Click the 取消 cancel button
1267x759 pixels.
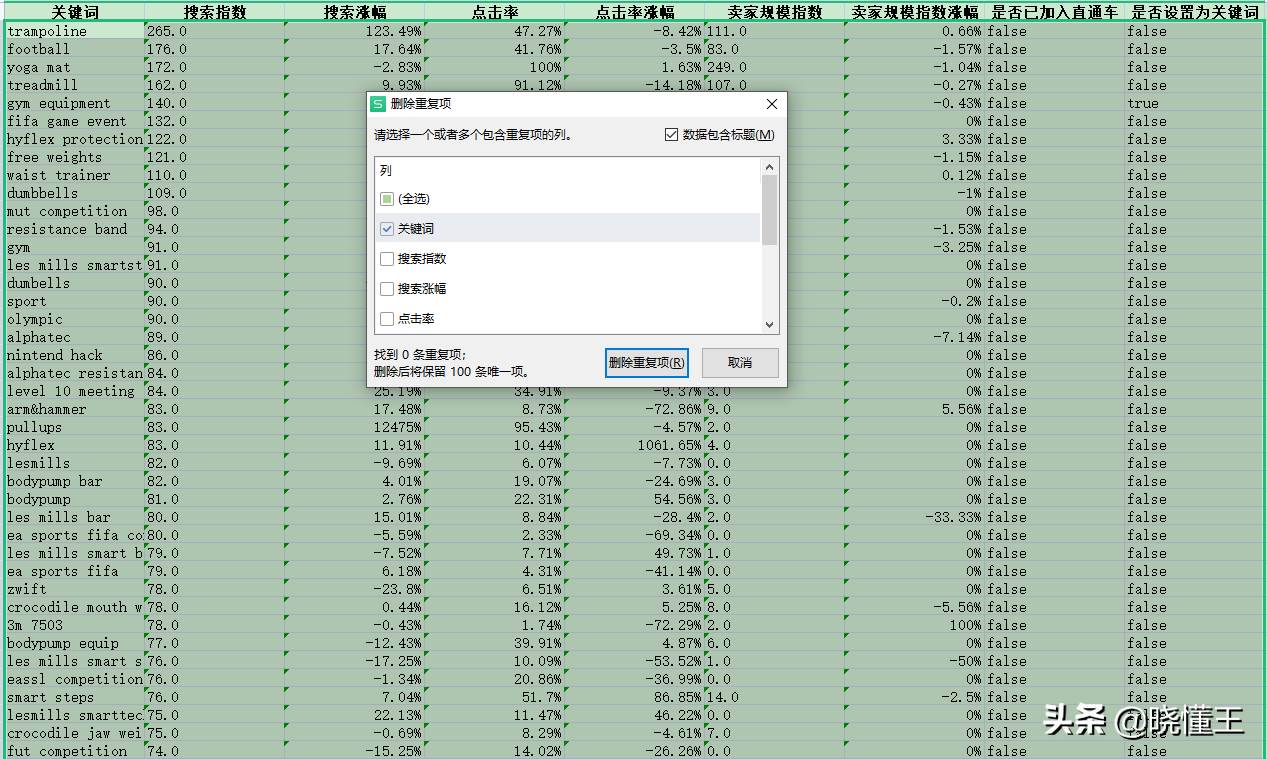(740, 362)
